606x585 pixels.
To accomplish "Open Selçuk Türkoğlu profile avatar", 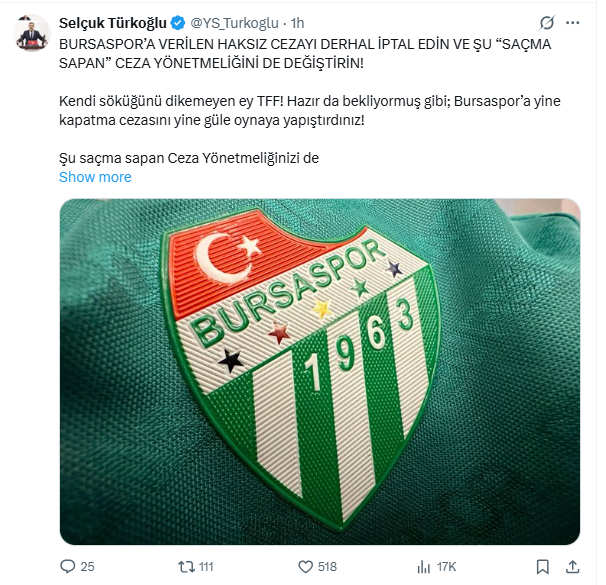I will point(32,32).
